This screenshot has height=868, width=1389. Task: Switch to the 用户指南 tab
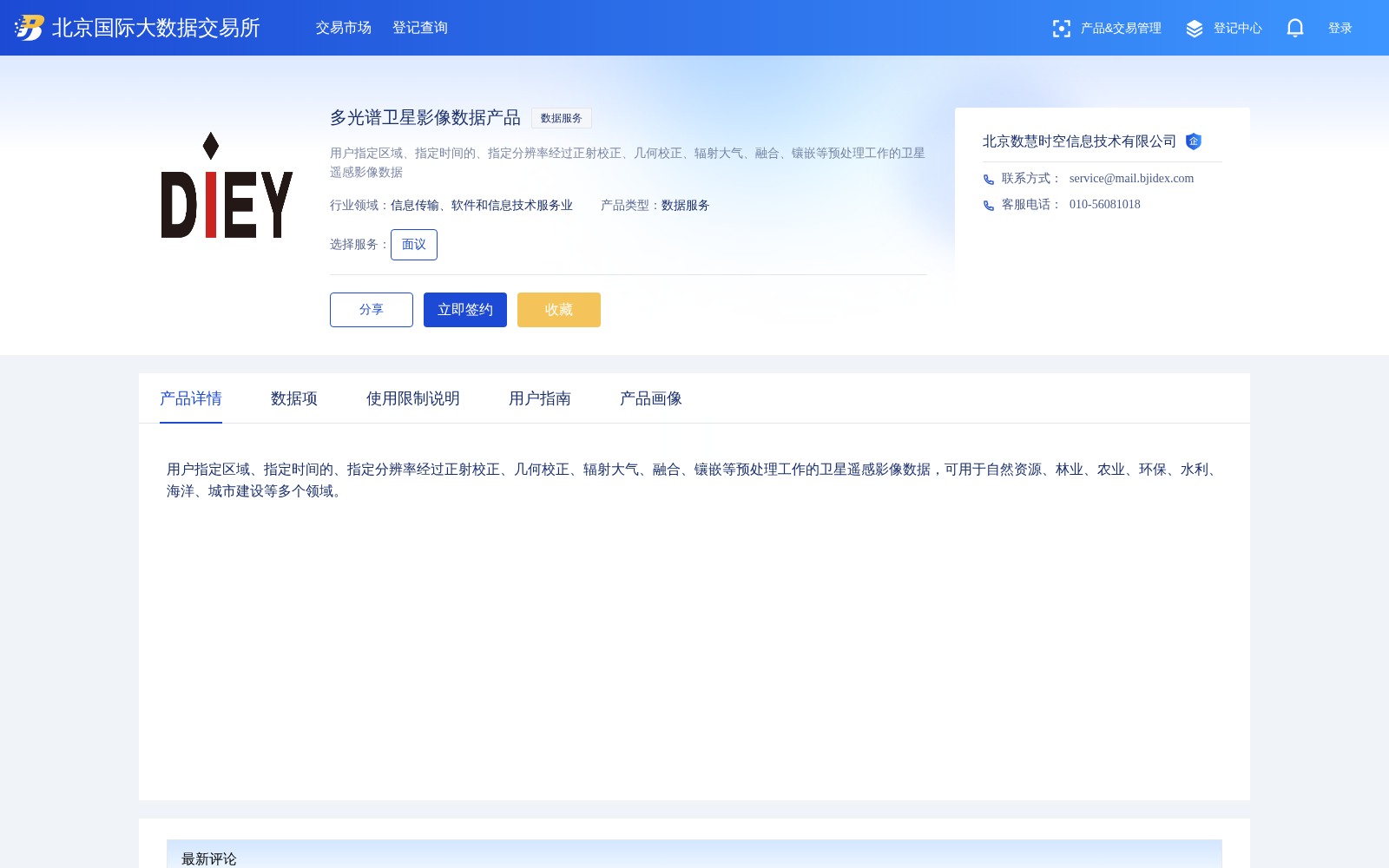(540, 398)
